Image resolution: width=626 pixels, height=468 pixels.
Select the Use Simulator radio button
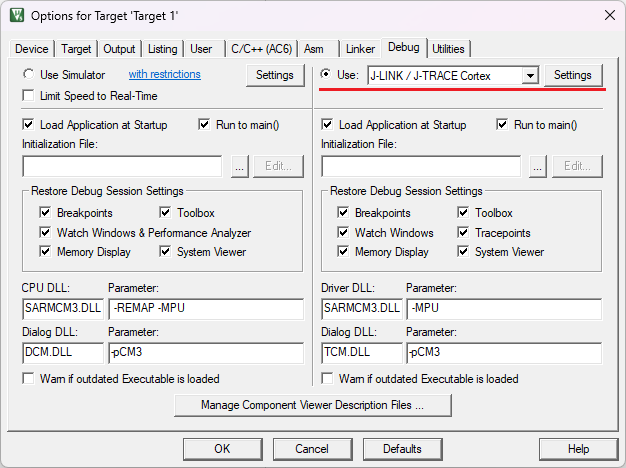tap(29, 75)
